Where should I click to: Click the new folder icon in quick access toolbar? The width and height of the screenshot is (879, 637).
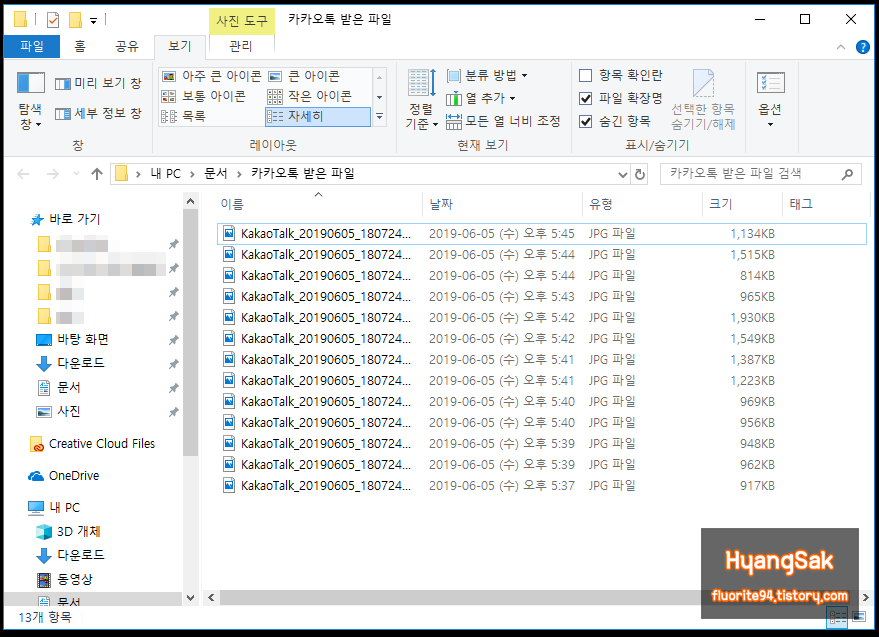[x=75, y=20]
